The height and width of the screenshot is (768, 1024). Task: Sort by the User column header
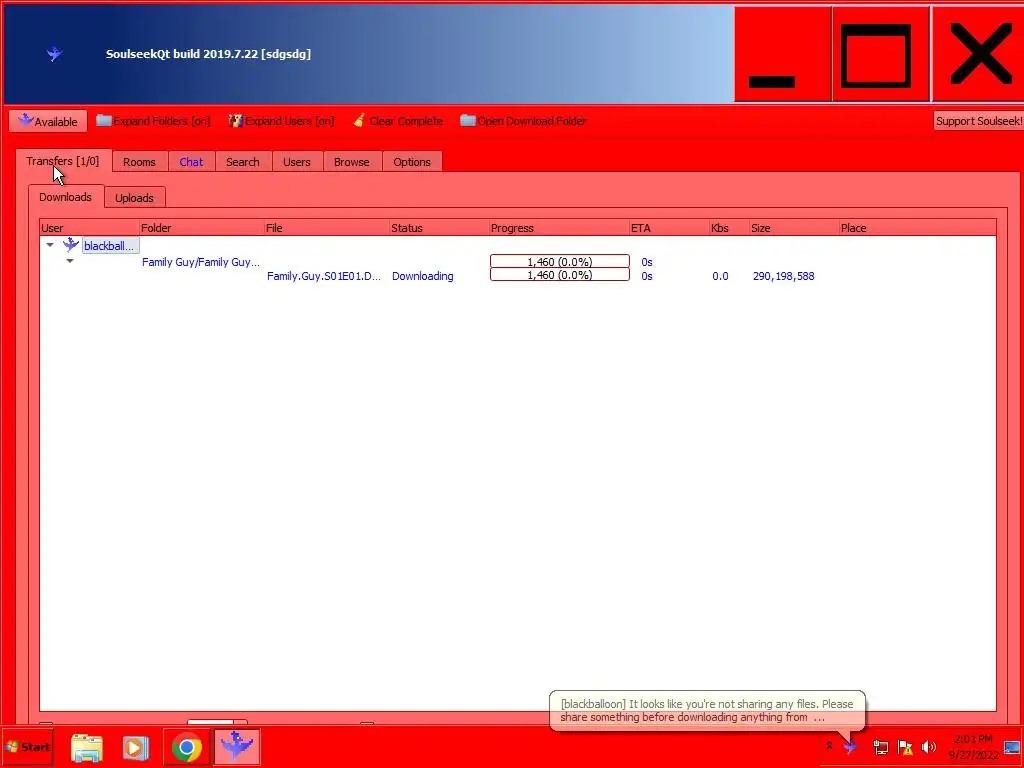tap(90, 228)
